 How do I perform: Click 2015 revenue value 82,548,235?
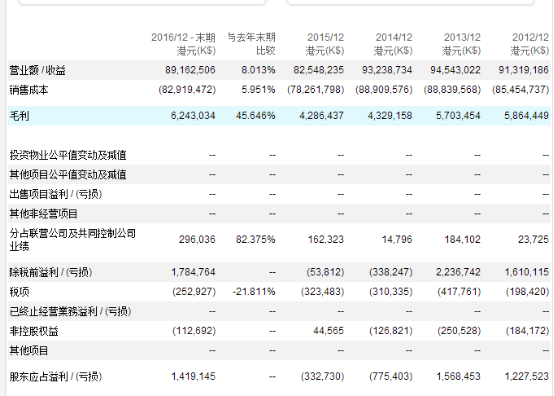(319, 70)
